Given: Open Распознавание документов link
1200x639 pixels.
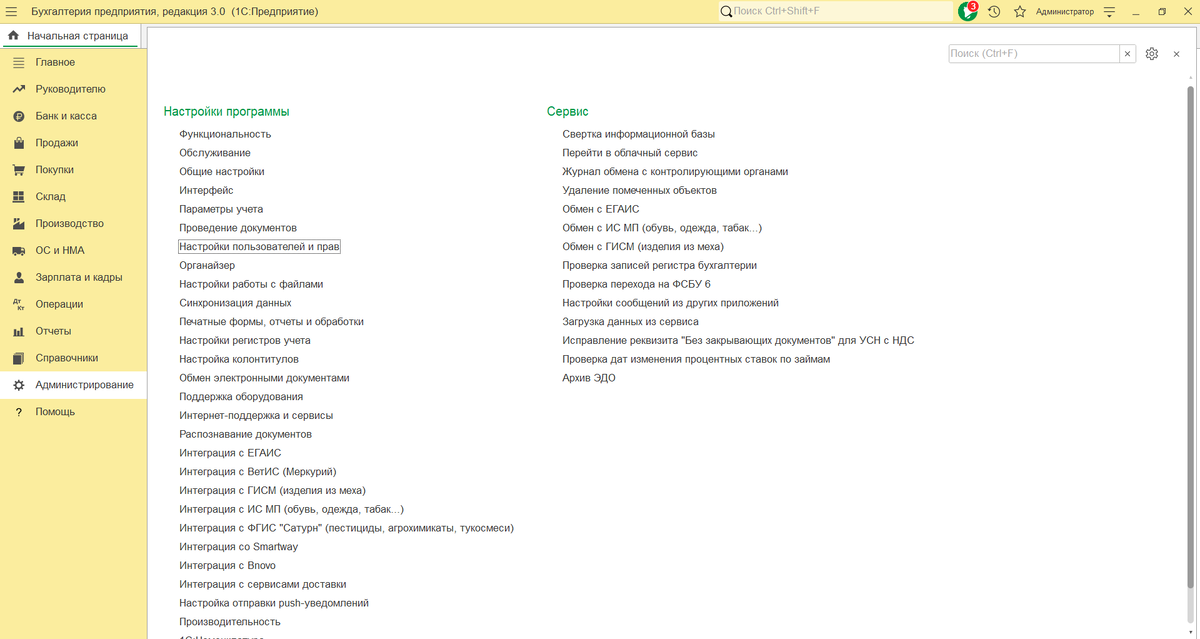Looking at the screenshot, I should [245, 434].
